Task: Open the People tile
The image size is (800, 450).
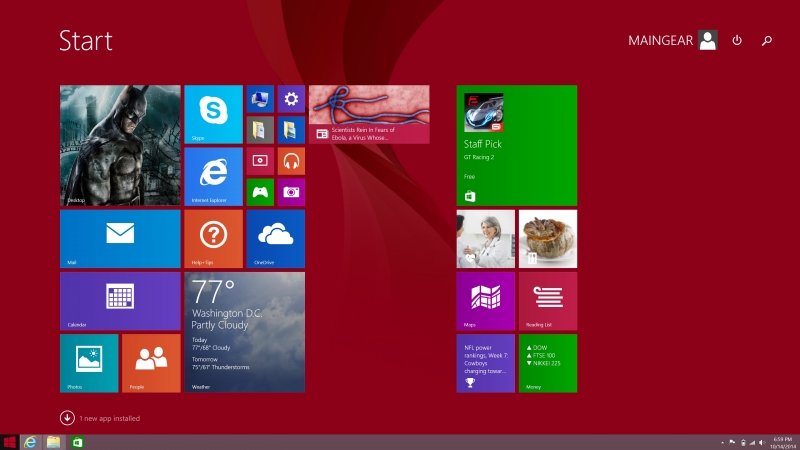Action: pos(151,363)
